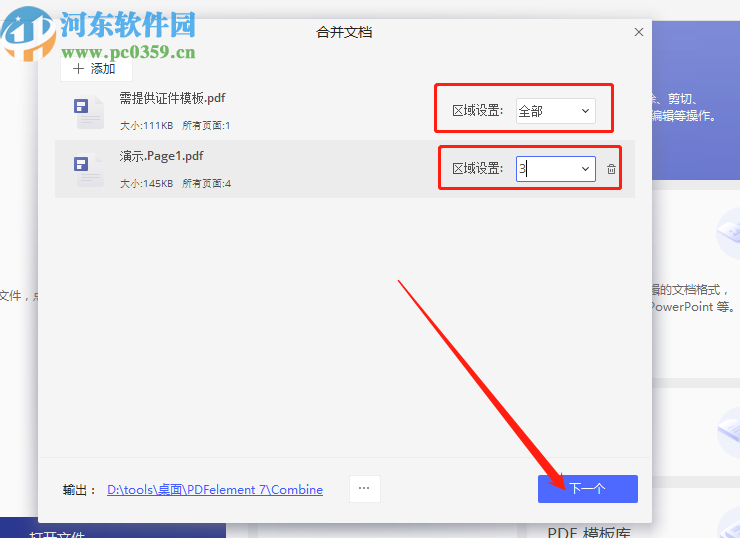
Task: Open the 区域设置 dropdown showing 全部
Action: 555,111
